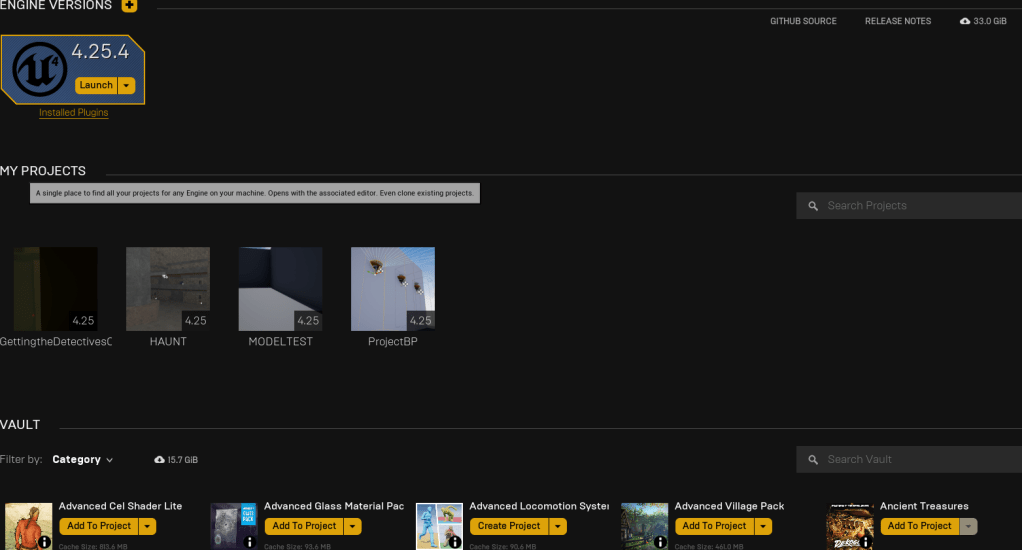Open the Launch button dropdown arrow
The image size is (1022, 550).
tap(126, 86)
